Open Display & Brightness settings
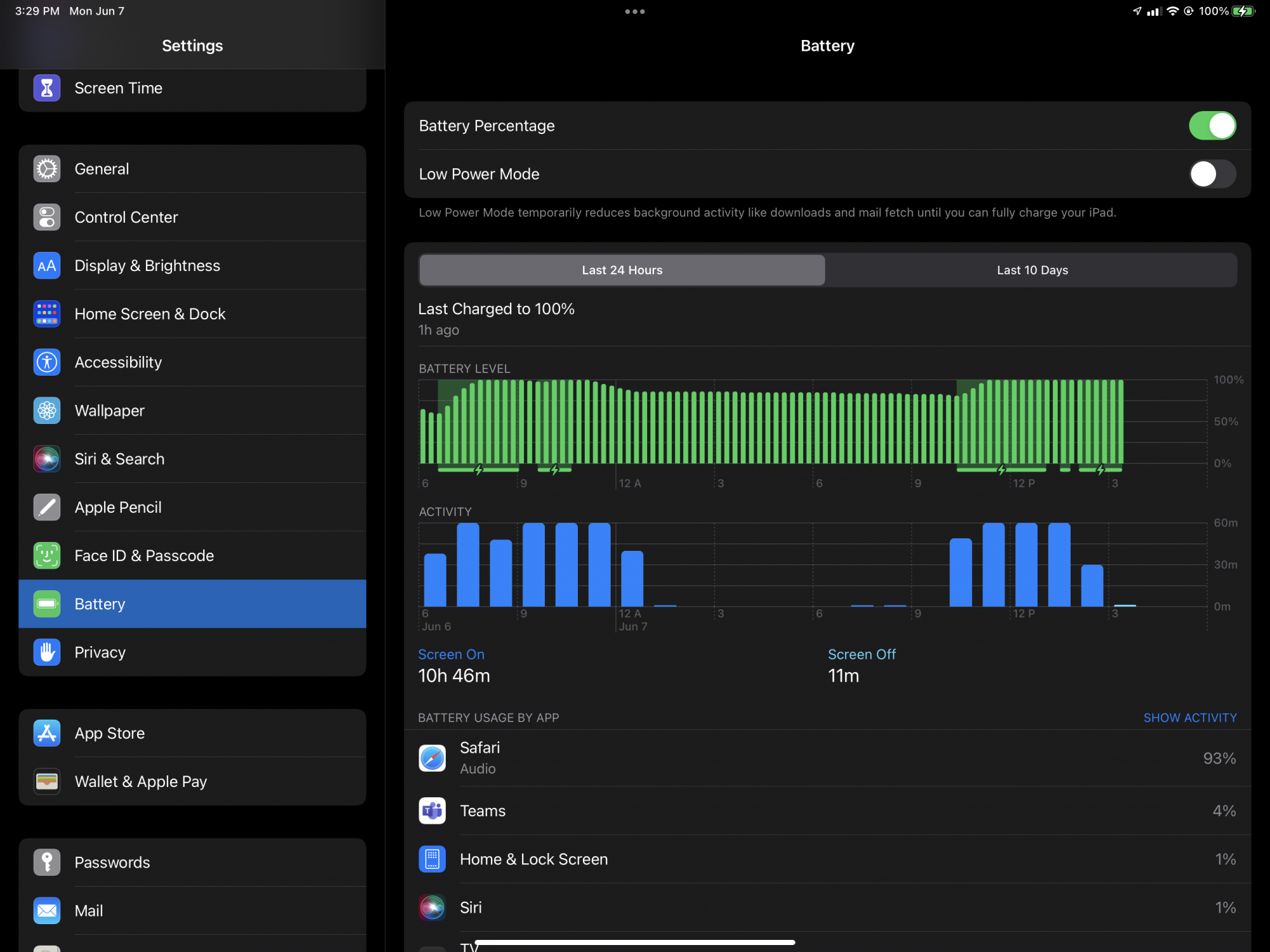The width and height of the screenshot is (1270, 952). point(147,265)
